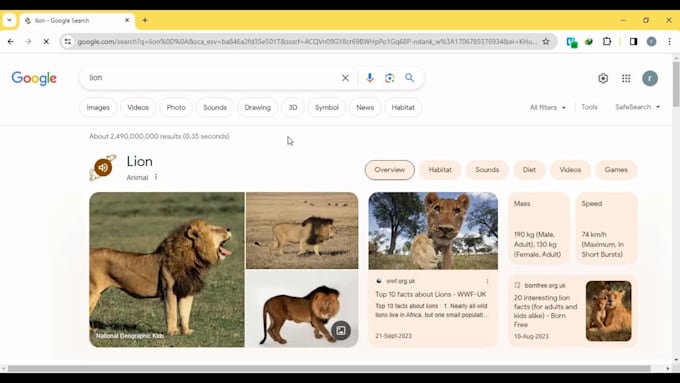Bookmark this page with the star icon
The image size is (680, 383).
546,42
